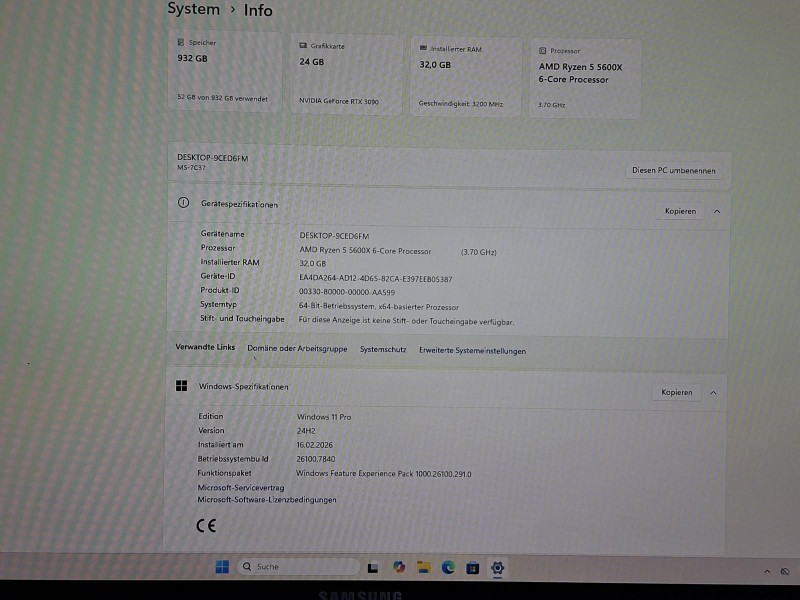
Task: Launch Copilot from the taskbar
Action: click(x=399, y=567)
